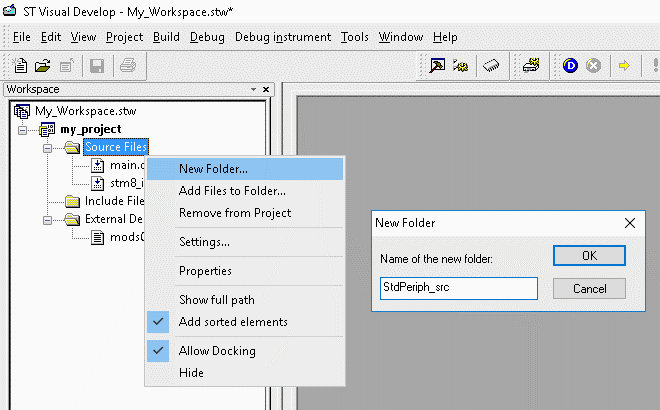Click the New file toolbar icon
This screenshot has height=410, width=660.
pyautogui.click(x=21, y=66)
